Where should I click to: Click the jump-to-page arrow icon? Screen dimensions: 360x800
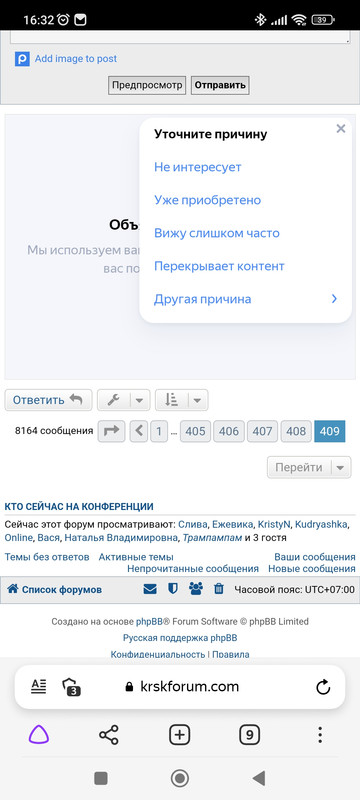click(x=111, y=431)
